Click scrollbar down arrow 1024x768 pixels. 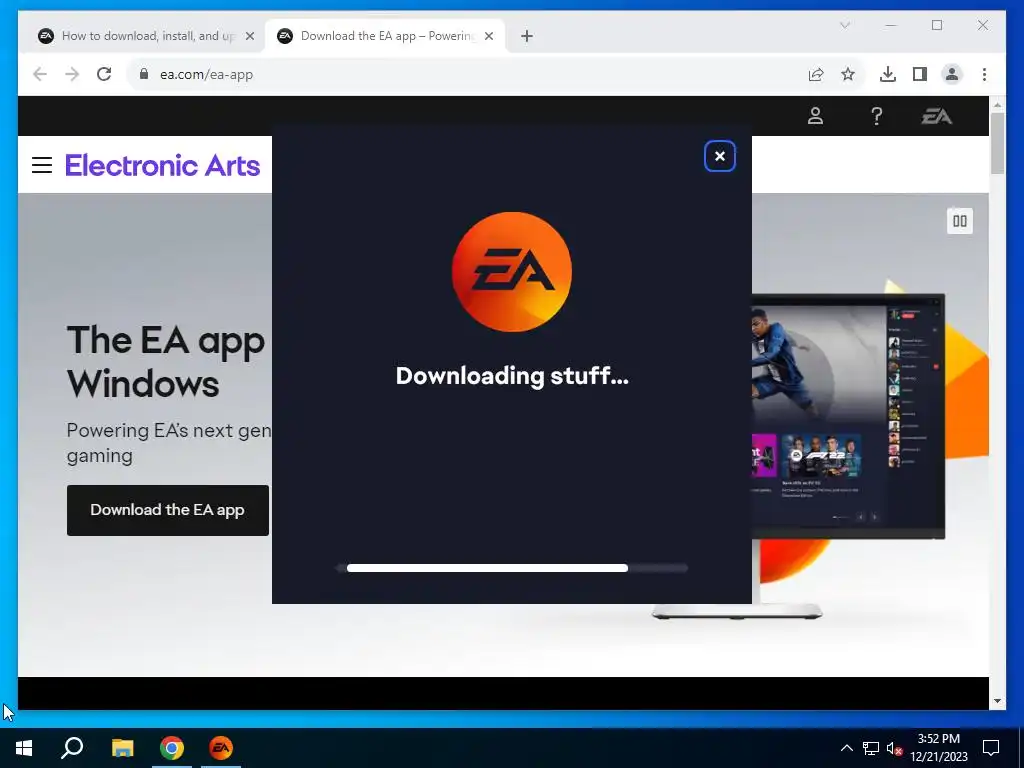(997, 701)
